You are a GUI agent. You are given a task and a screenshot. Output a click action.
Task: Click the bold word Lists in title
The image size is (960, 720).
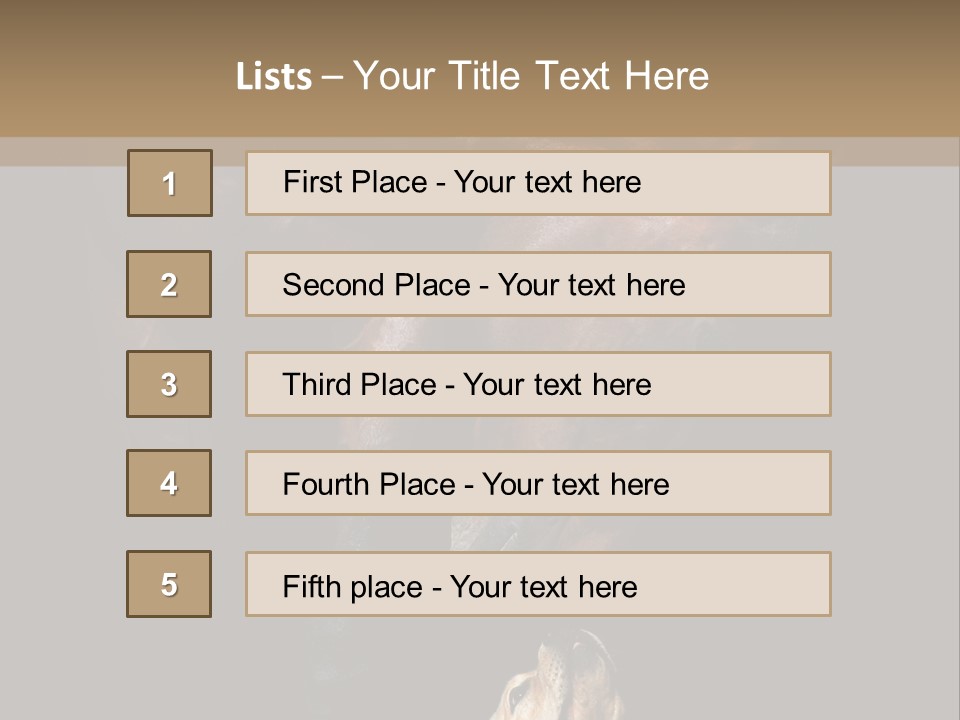click(274, 77)
